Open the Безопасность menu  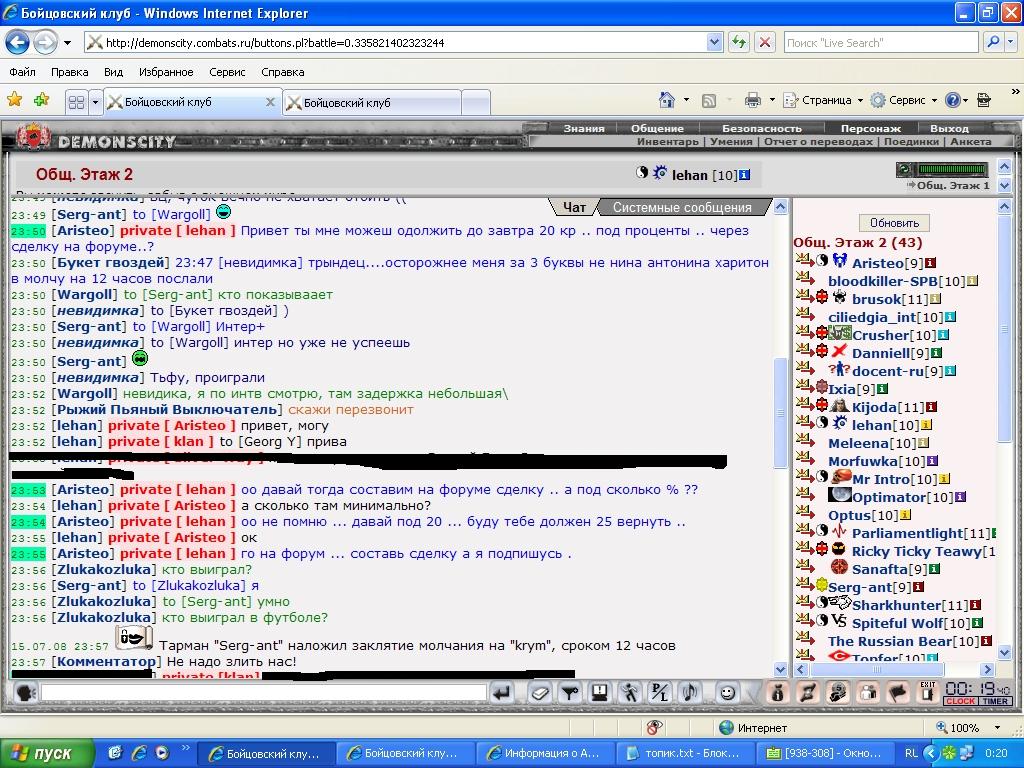(761, 128)
